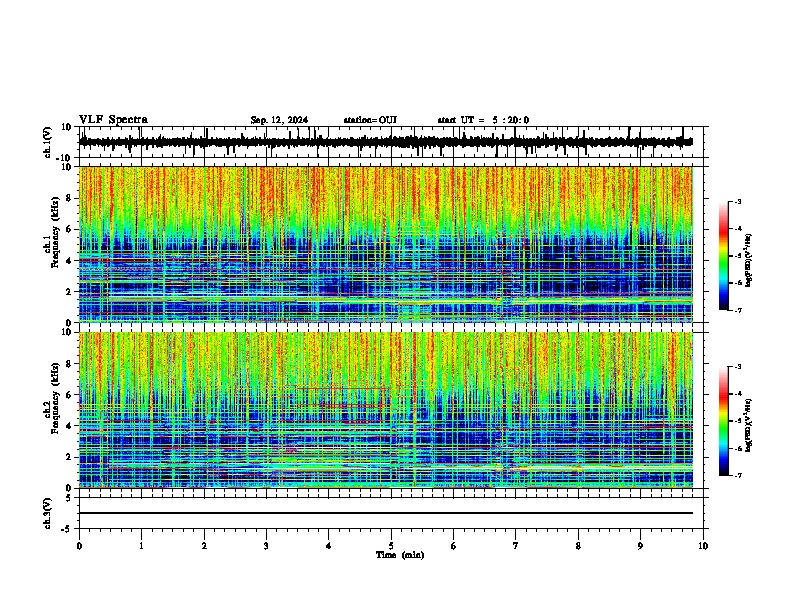792x612 pixels.
Task: Click the ch.2 spectrogram panel
Action: tap(386, 410)
